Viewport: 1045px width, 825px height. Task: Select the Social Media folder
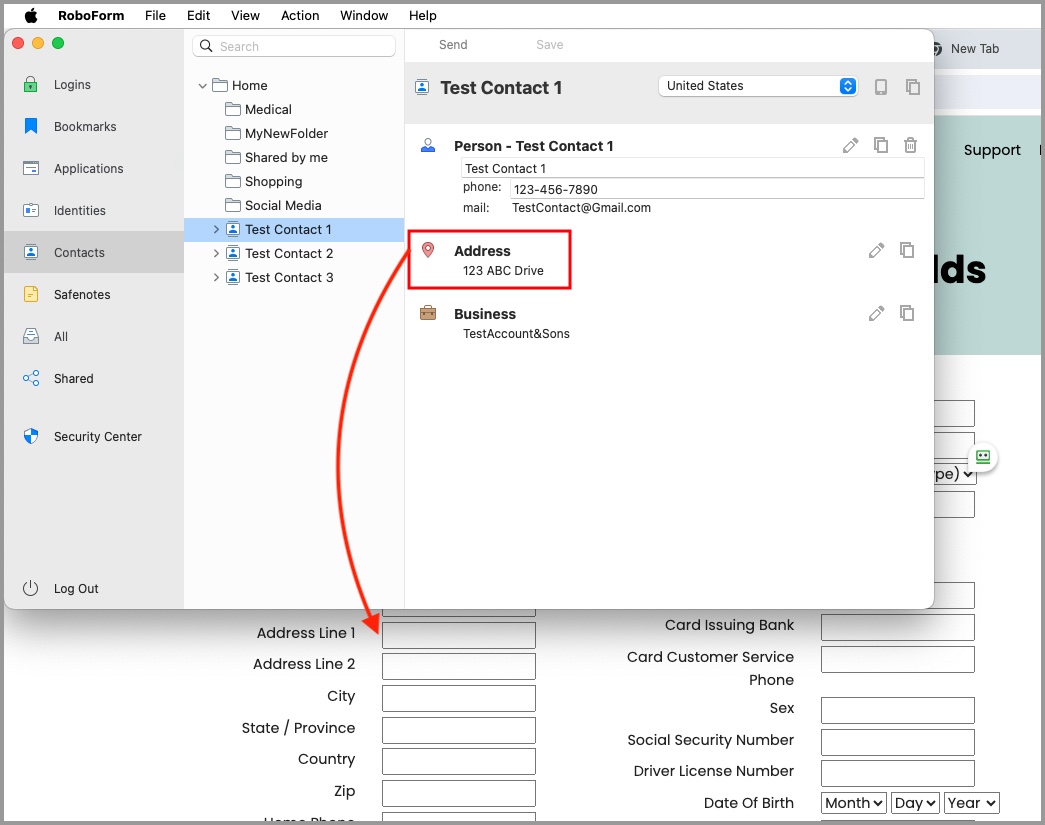click(x=283, y=205)
